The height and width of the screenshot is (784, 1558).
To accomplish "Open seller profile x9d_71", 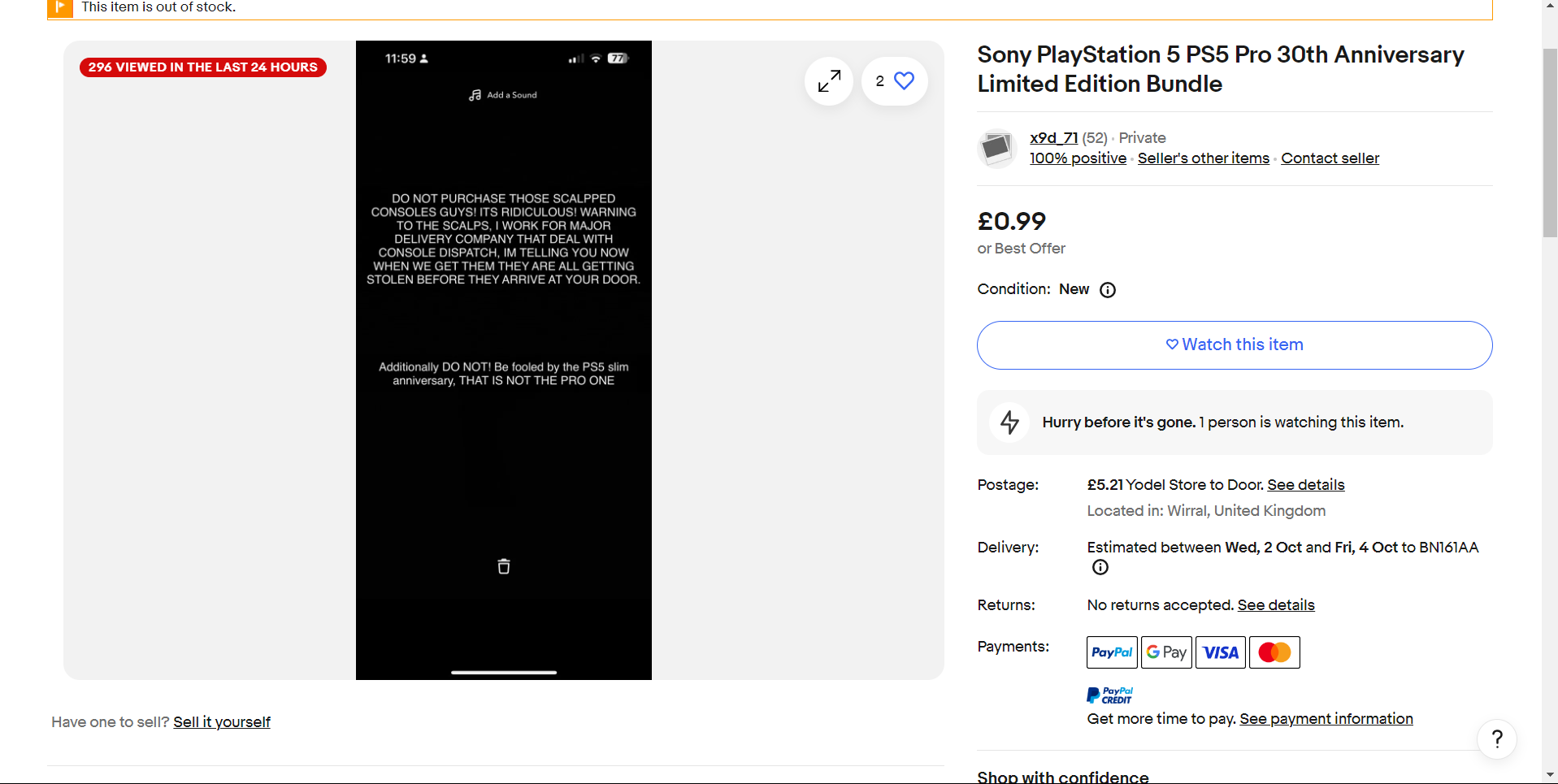I will pyautogui.click(x=1053, y=138).
